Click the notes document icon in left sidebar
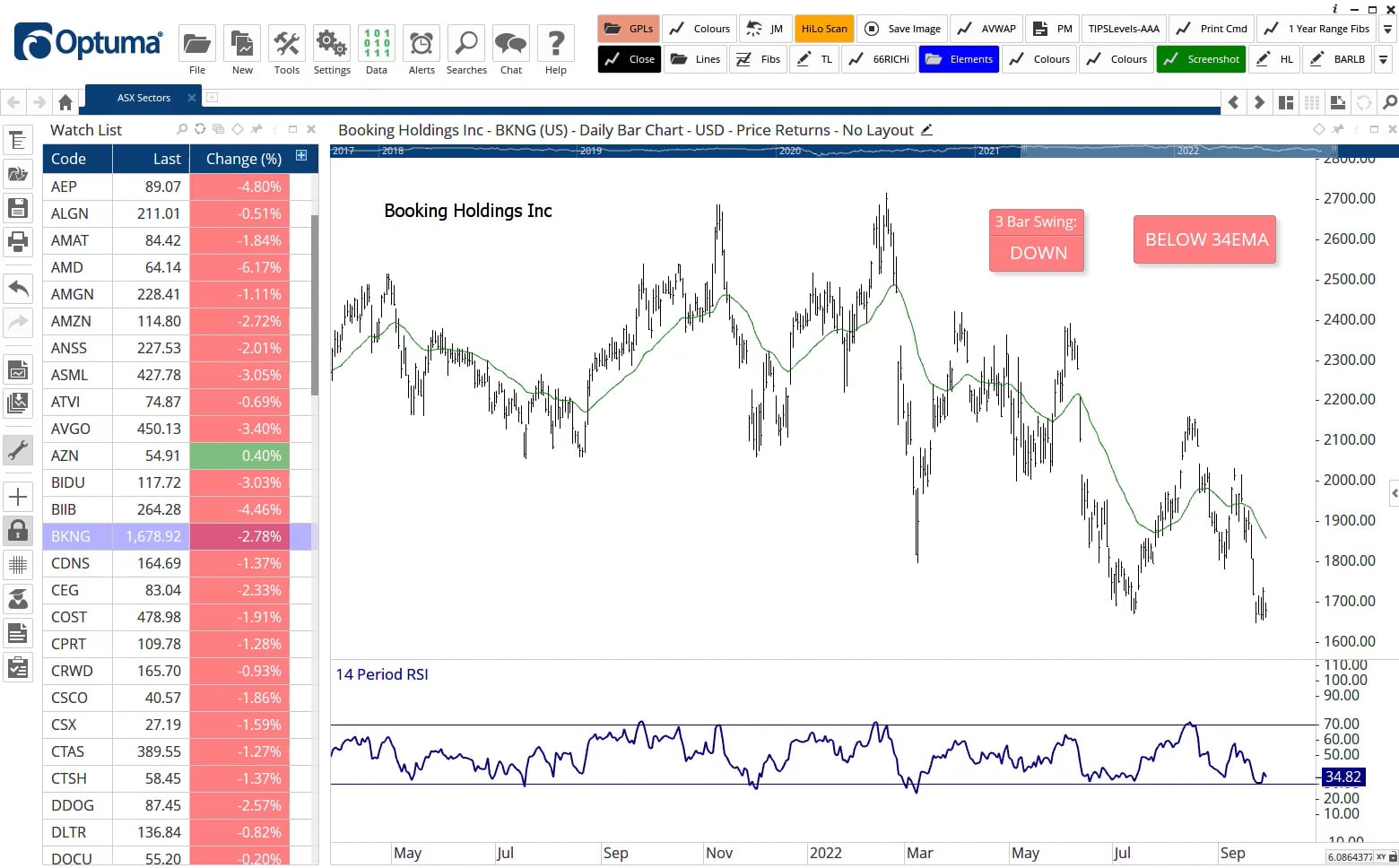1399x868 pixels. [18, 633]
